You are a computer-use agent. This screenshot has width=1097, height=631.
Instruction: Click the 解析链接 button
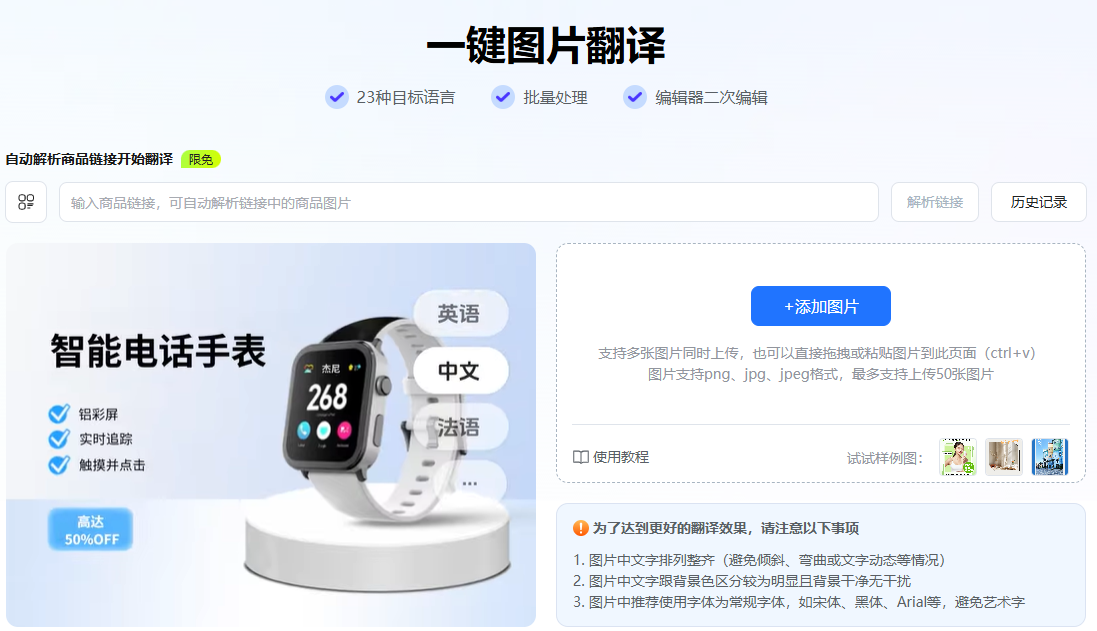[x=935, y=202]
